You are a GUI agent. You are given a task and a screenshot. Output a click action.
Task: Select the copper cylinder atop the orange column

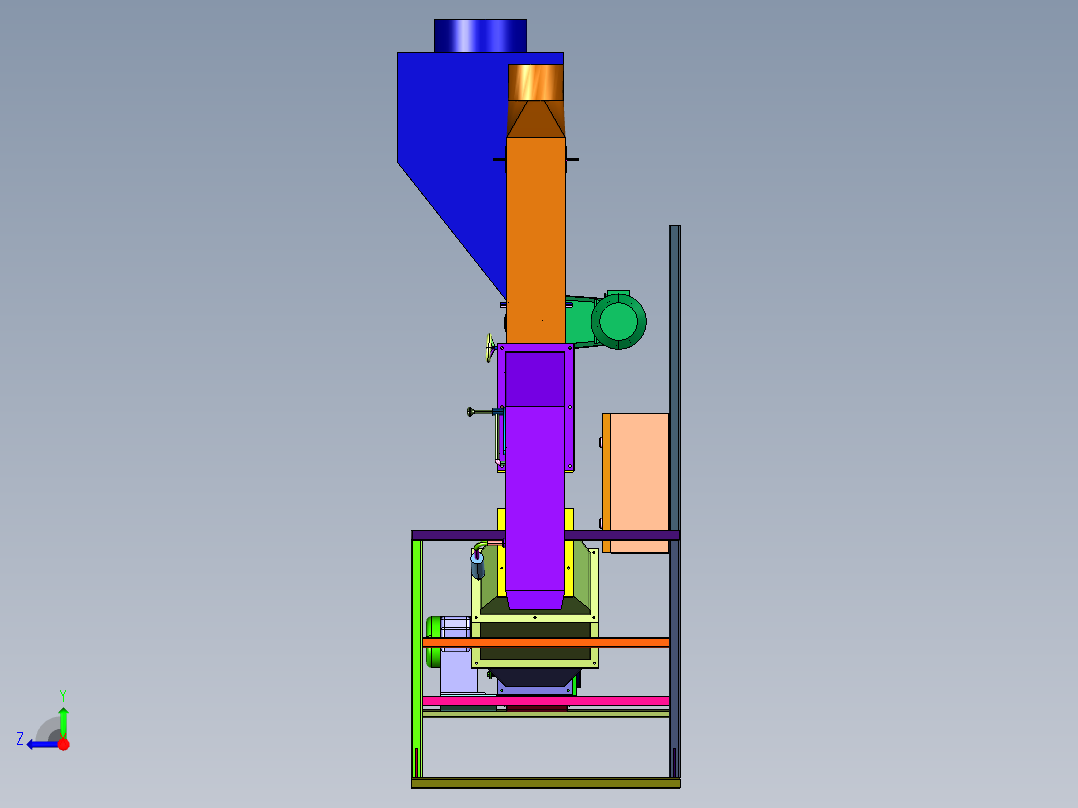click(x=536, y=83)
